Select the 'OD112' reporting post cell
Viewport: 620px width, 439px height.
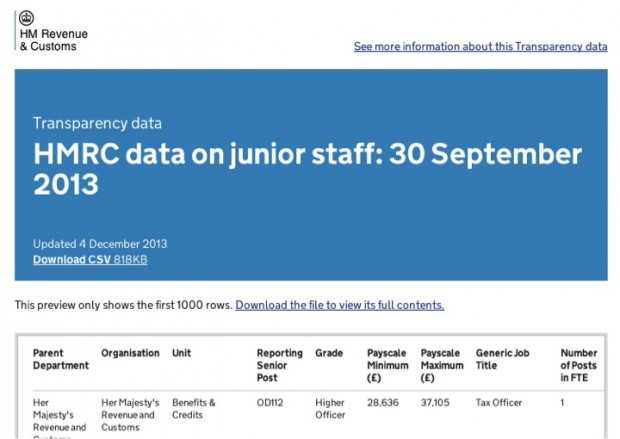pyautogui.click(x=270, y=403)
